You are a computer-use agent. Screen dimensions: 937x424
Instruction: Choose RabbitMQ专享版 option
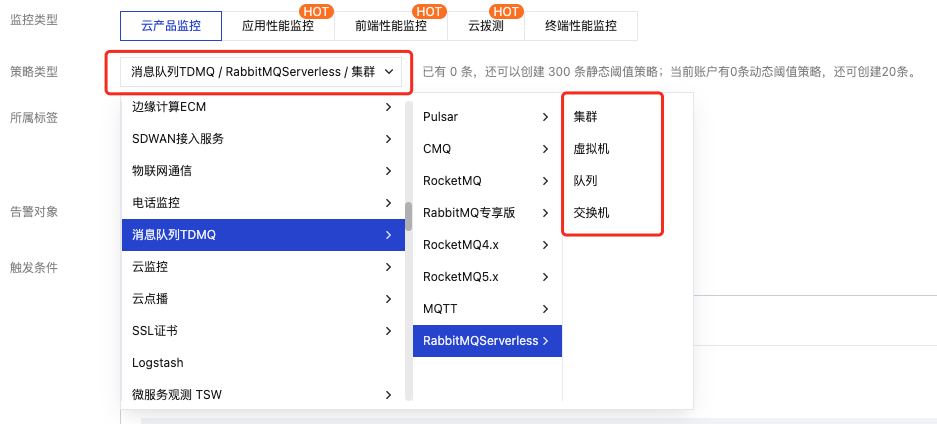coord(487,213)
